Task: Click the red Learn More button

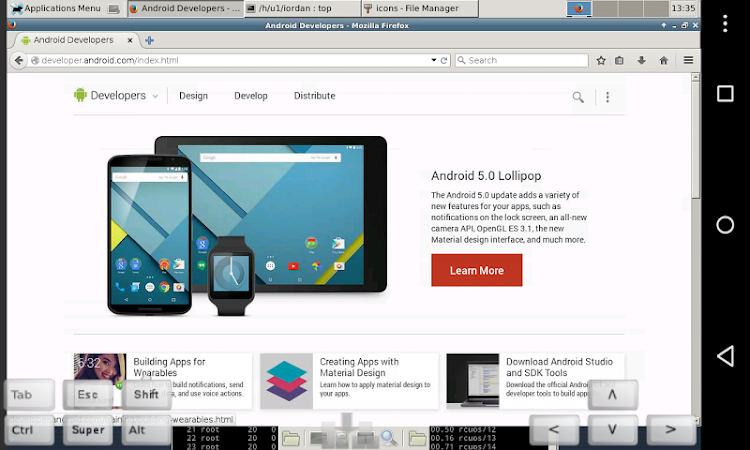Action: (476, 270)
